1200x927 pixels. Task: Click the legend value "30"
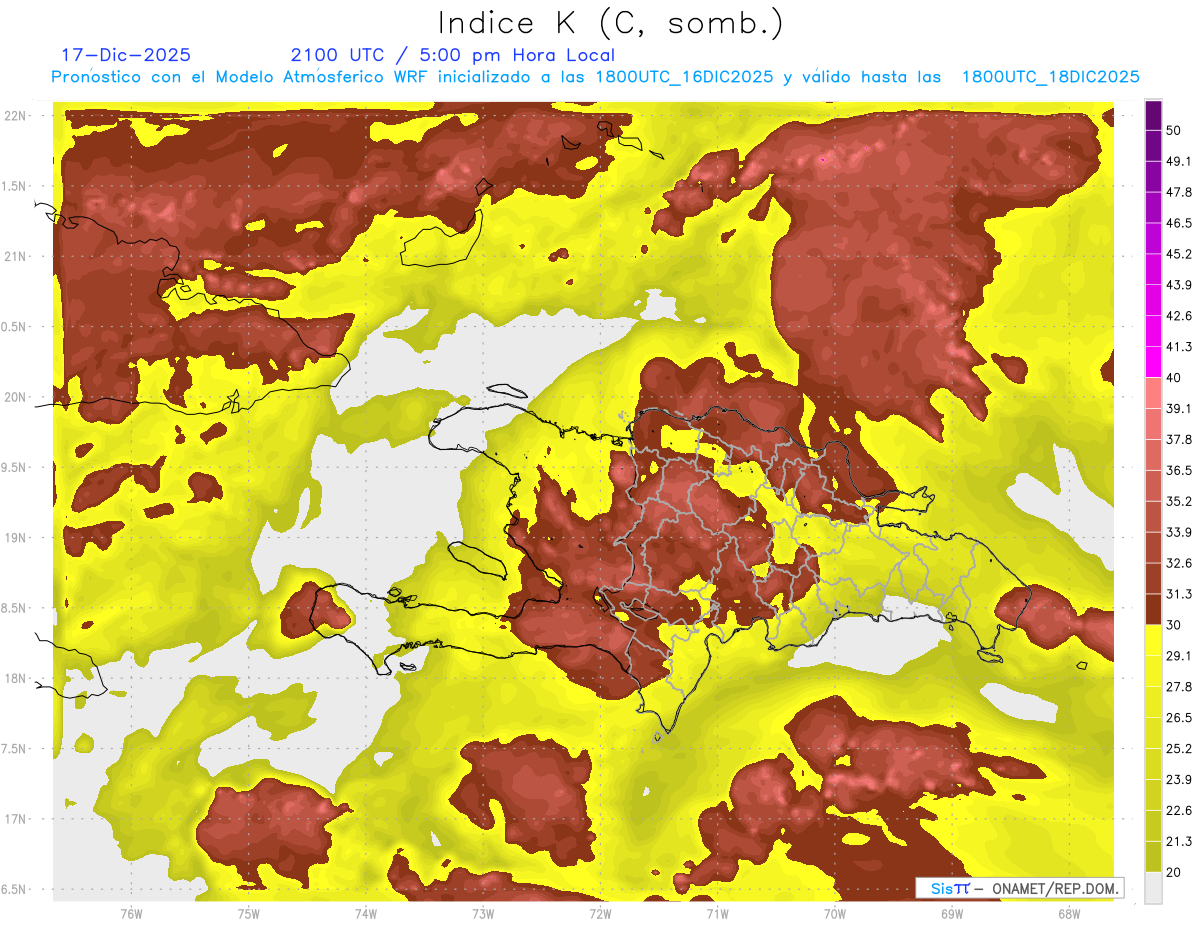pyautogui.click(x=1175, y=625)
